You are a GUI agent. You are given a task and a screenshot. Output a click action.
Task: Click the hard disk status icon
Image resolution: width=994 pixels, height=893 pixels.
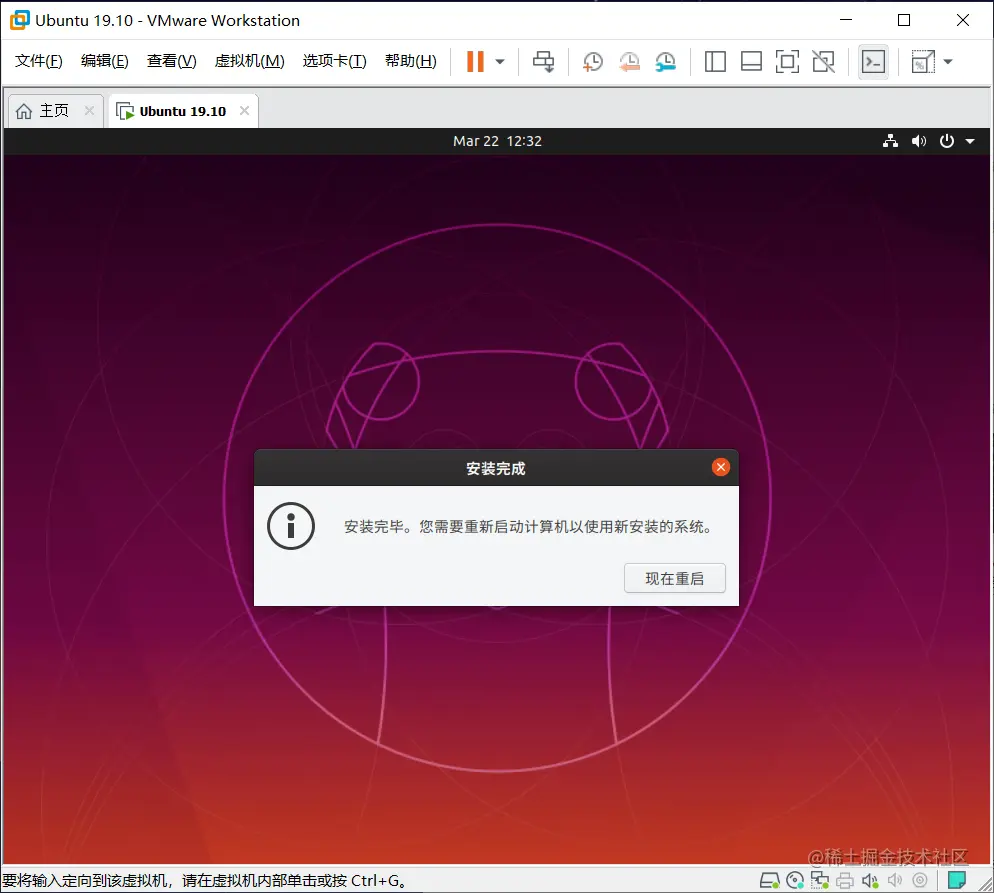[769, 881]
